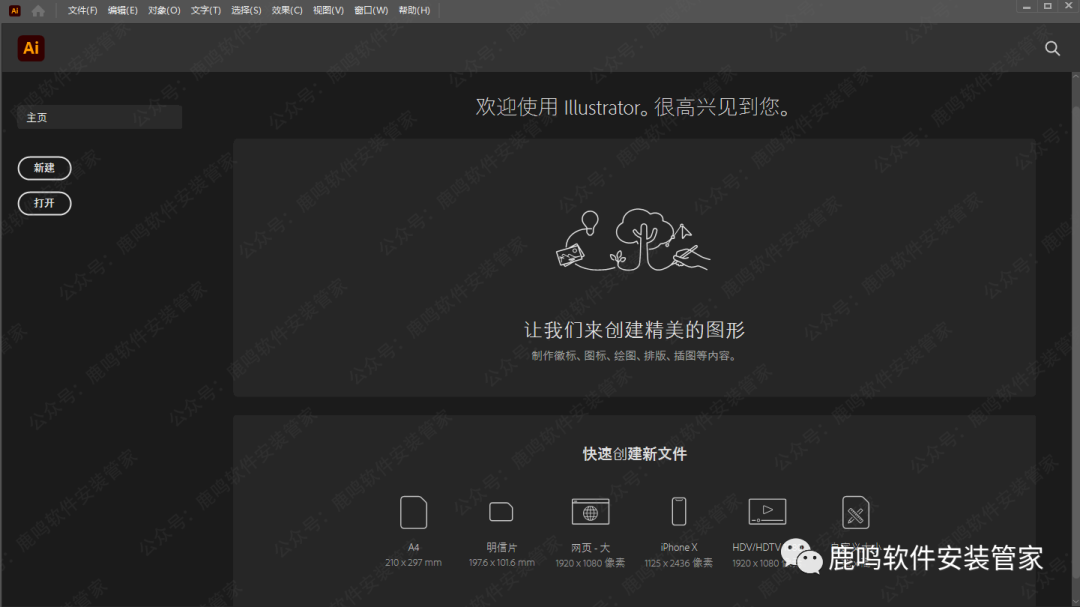The image size is (1080, 607).
Task: Open the 对象 menu
Action: click(164, 9)
